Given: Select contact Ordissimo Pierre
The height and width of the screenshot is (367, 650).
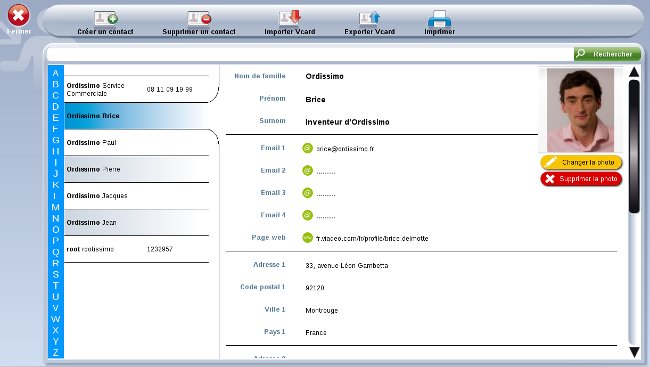Looking at the screenshot, I should coord(137,169).
